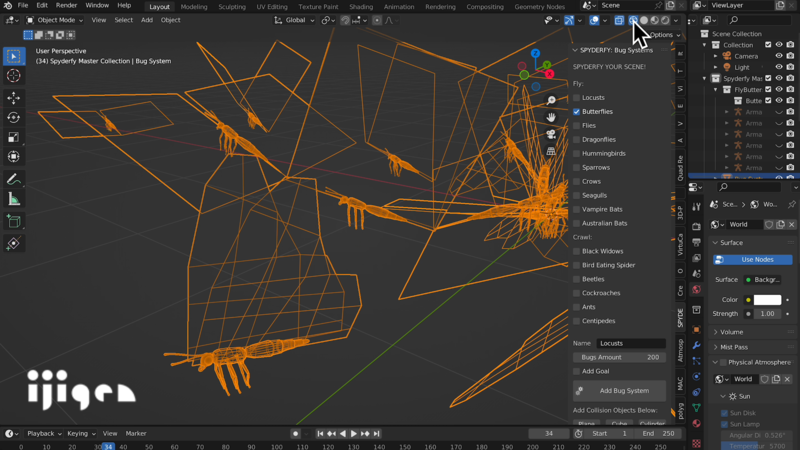
Task: Switch to the Geometry Nodes workspace tab
Action: point(539,7)
